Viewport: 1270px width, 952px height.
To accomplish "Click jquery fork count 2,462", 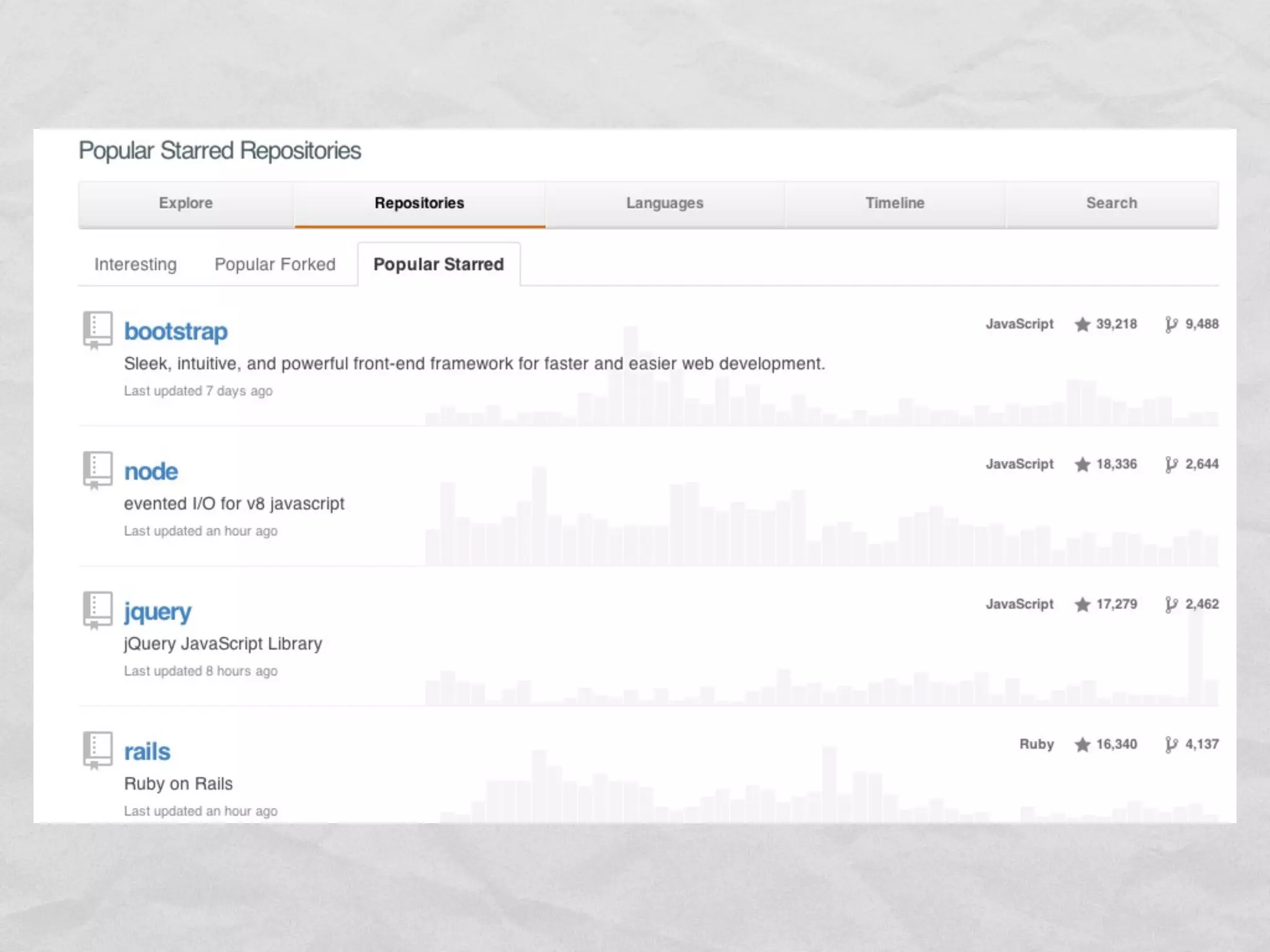I will (x=1202, y=604).
